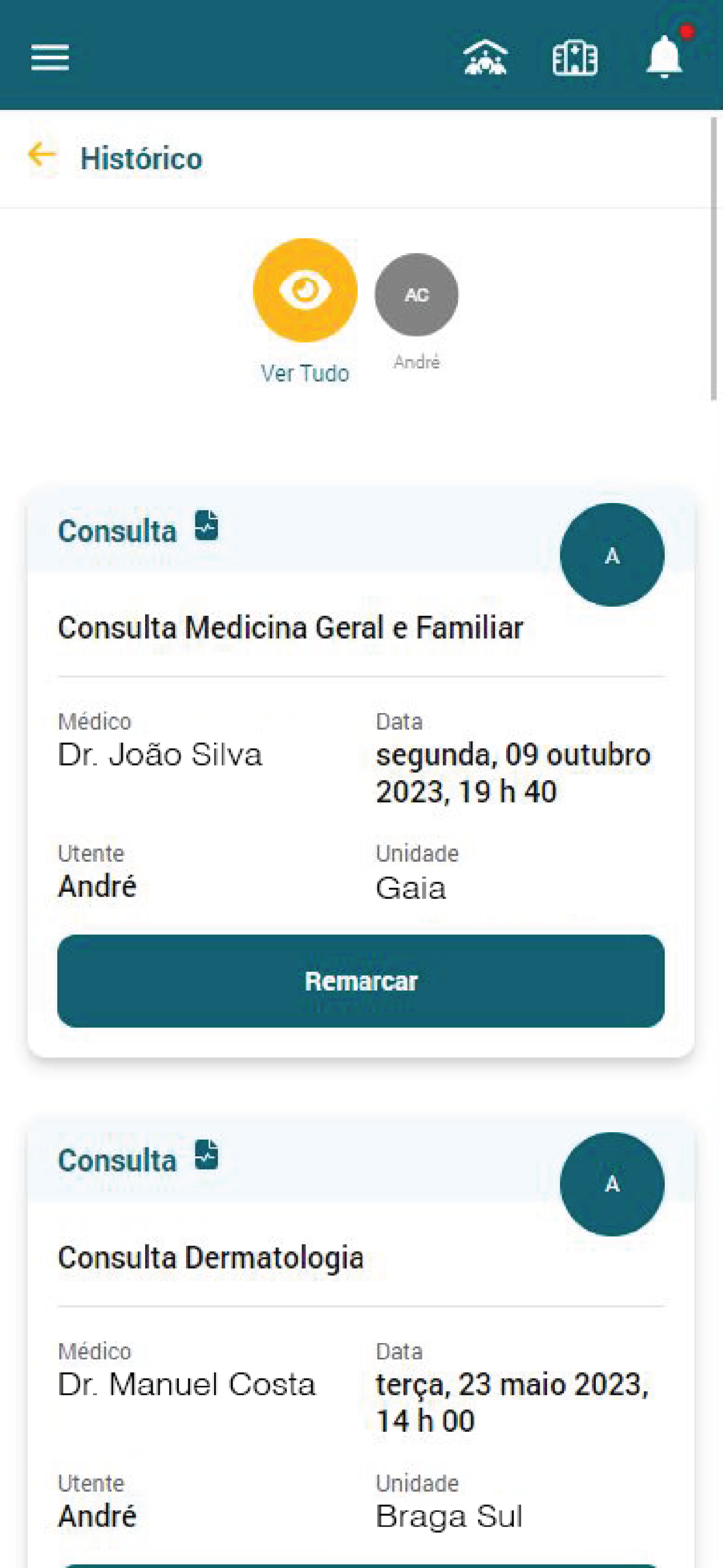Open the hamburger menu
Viewport: 723px width, 1568px height.
click(50, 58)
